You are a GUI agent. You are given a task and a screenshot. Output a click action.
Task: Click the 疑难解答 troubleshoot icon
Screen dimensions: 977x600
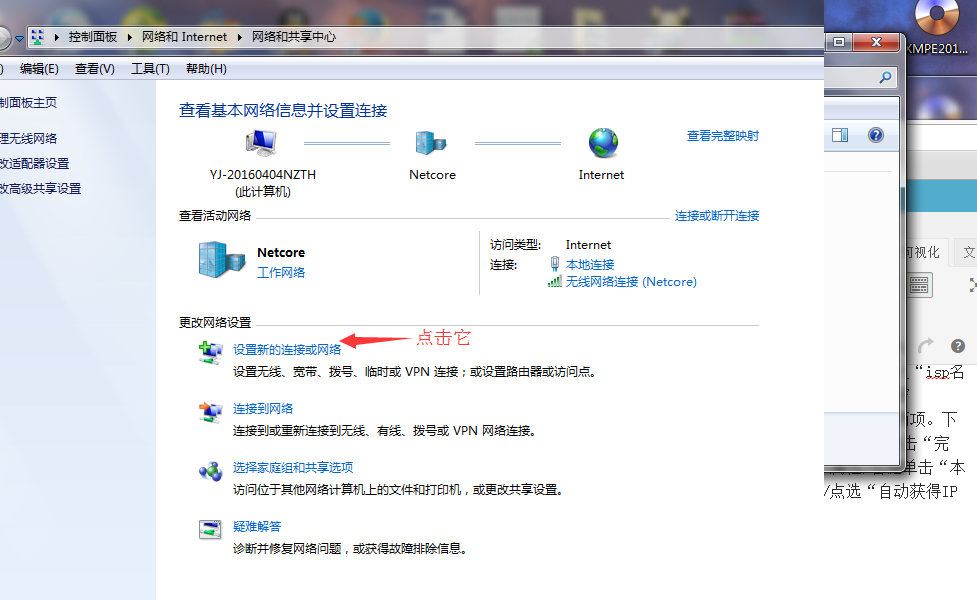pyautogui.click(x=210, y=529)
